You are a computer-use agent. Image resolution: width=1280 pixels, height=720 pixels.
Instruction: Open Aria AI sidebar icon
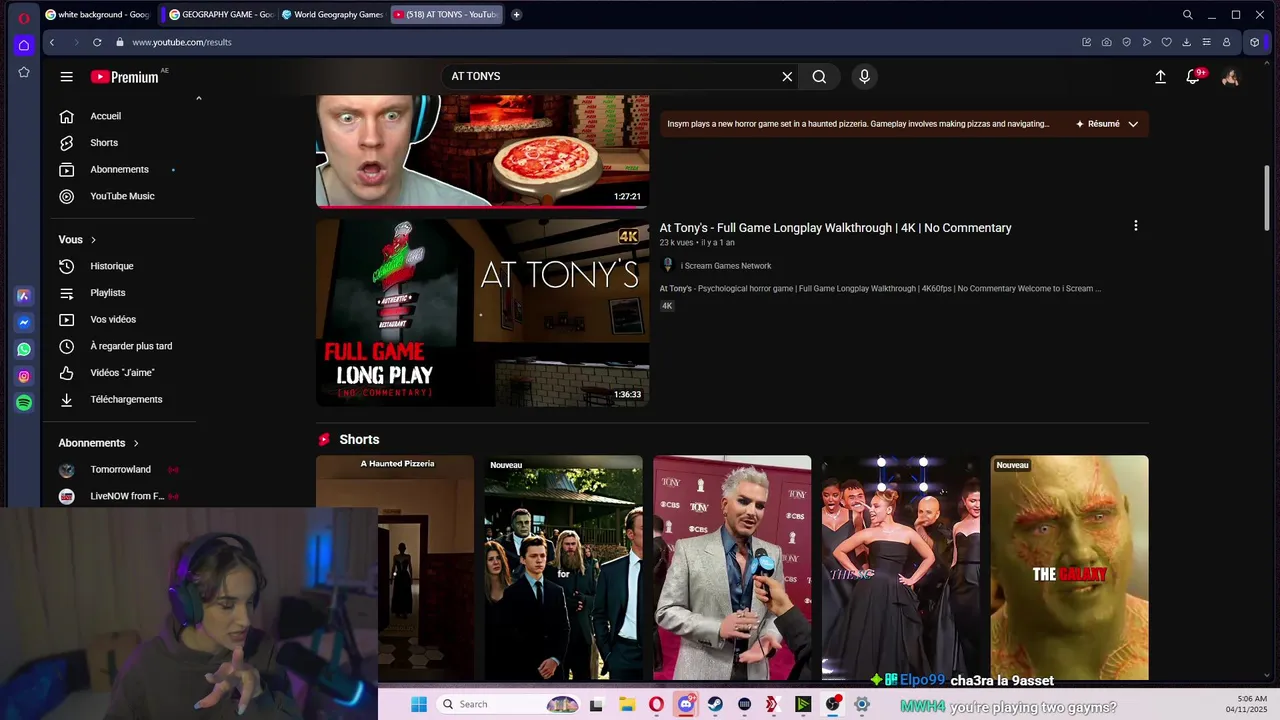(x=24, y=296)
